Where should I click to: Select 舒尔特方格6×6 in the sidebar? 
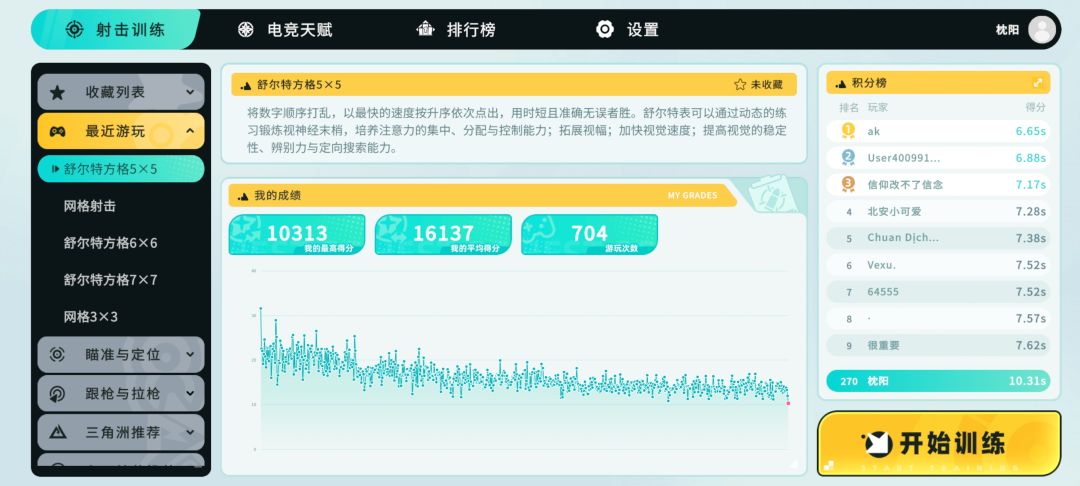pos(110,243)
